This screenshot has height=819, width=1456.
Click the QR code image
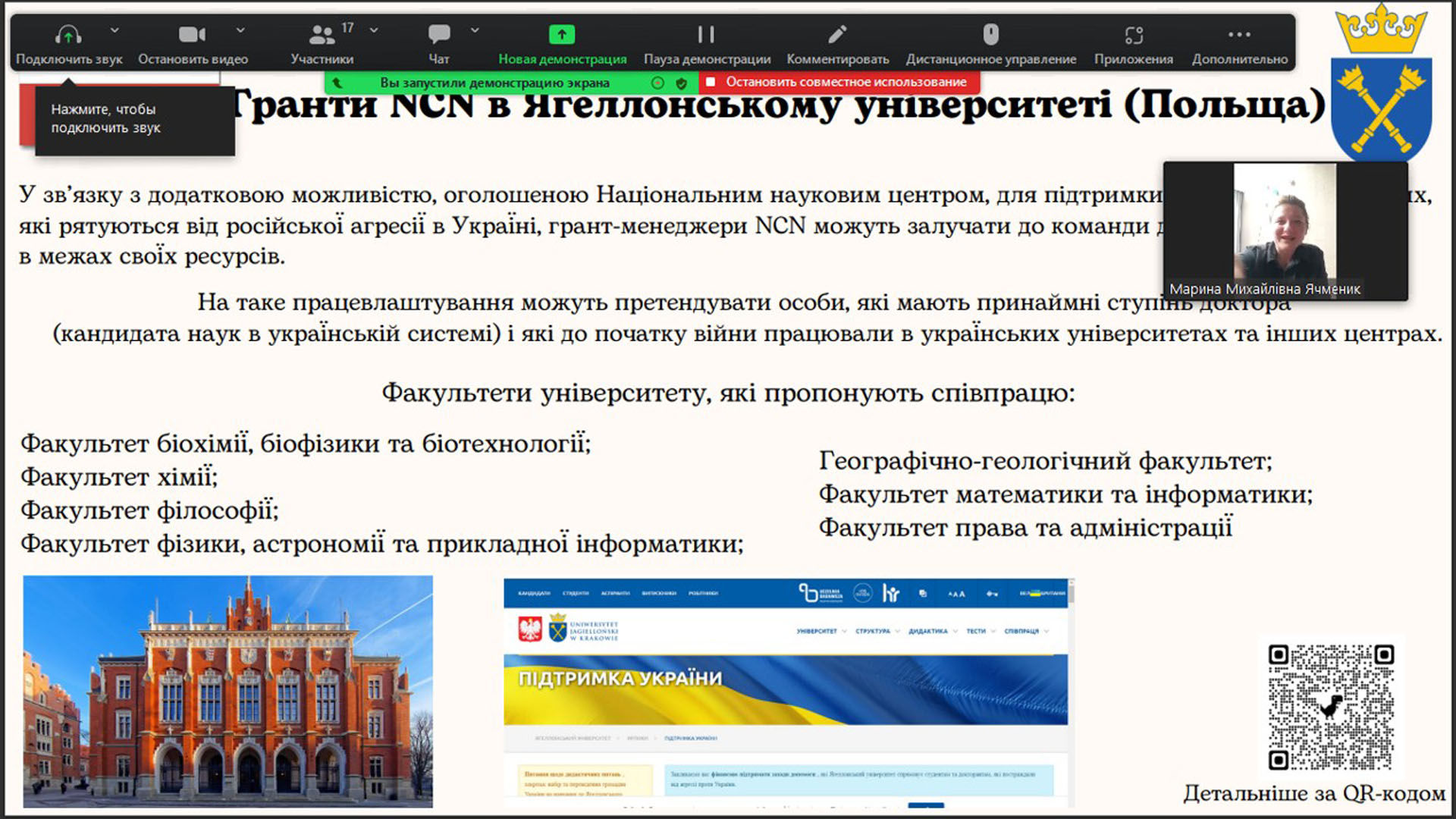pos(1331,707)
